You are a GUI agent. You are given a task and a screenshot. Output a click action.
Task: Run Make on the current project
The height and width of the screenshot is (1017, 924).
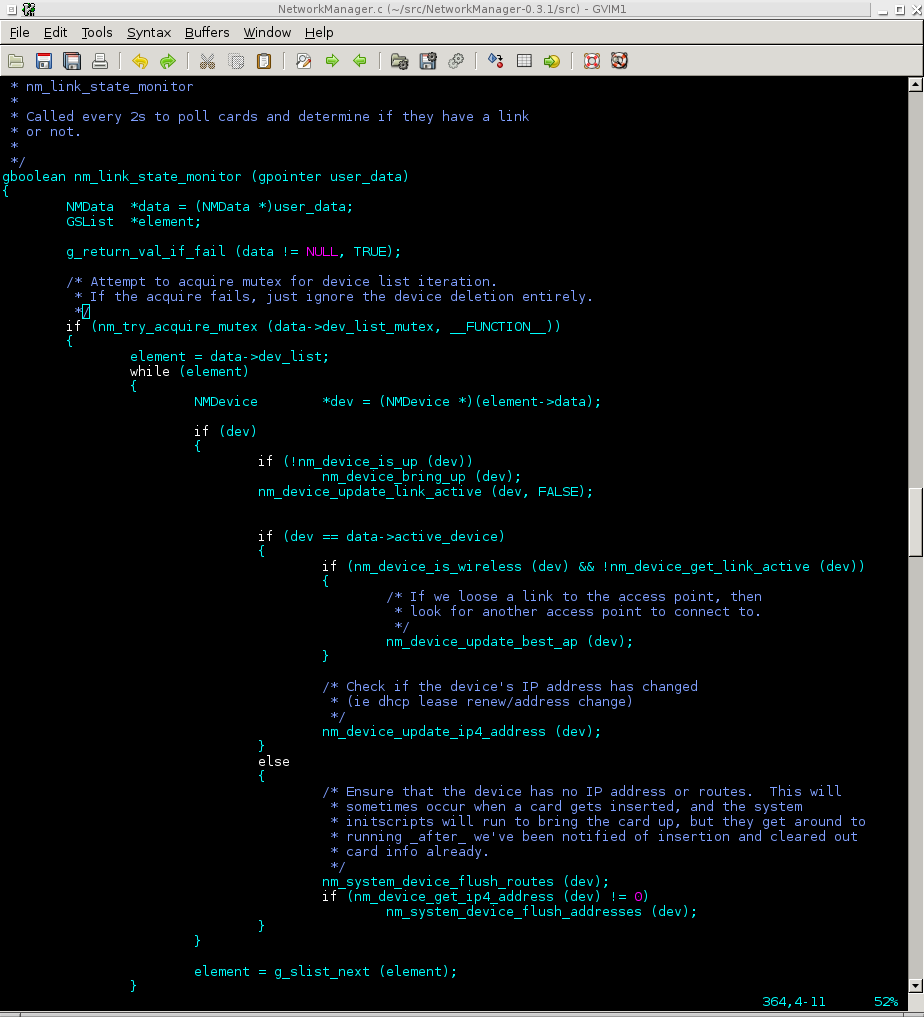(x=495, y=61)
